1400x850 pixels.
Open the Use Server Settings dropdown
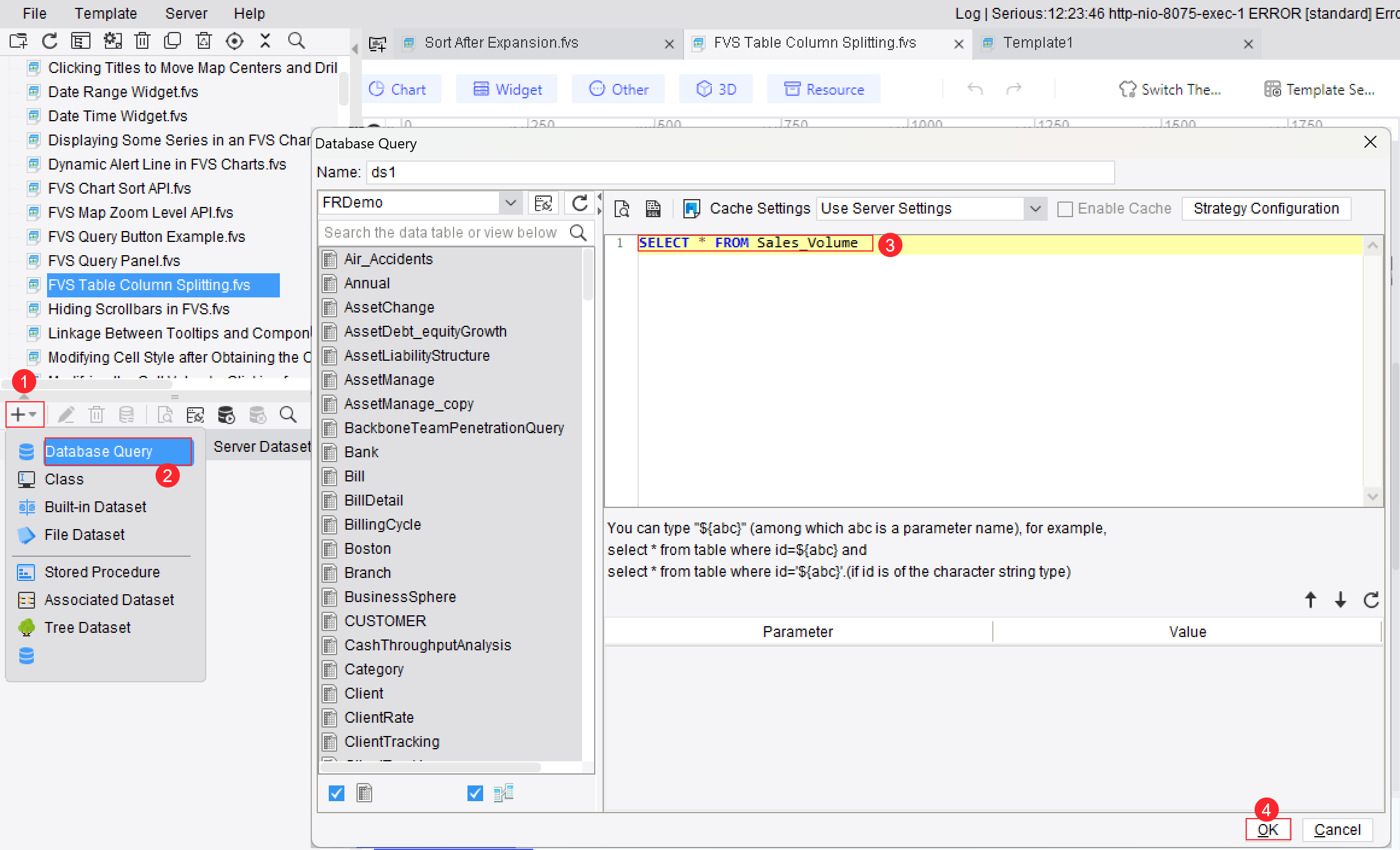[x=1035, y=209]
